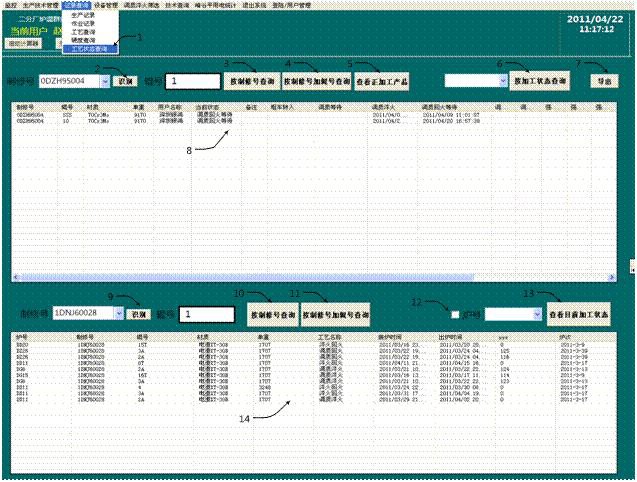
Task: Click the lower 识别 button
Action: point(138,313)
